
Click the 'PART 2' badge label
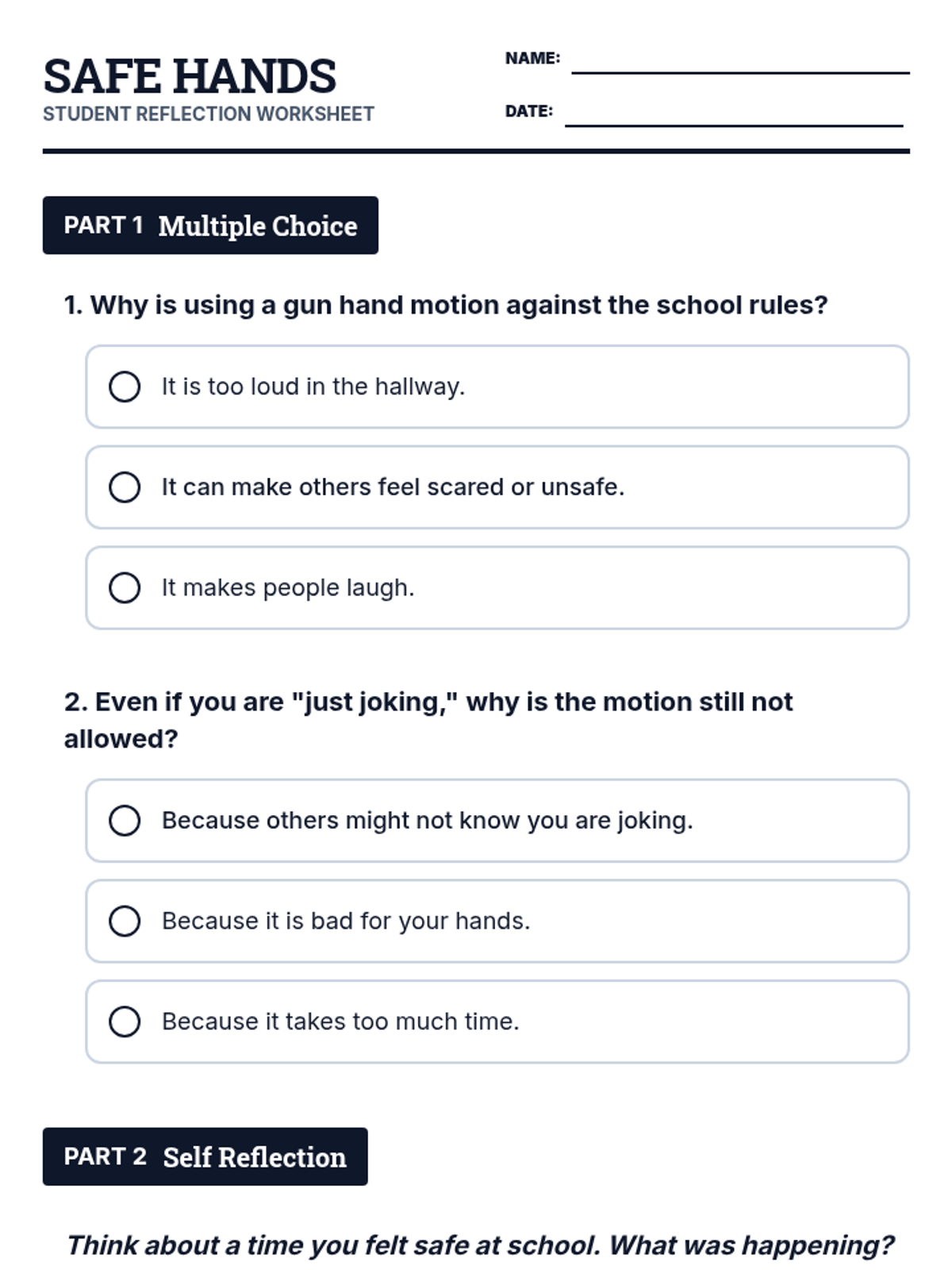[105, 1156]
